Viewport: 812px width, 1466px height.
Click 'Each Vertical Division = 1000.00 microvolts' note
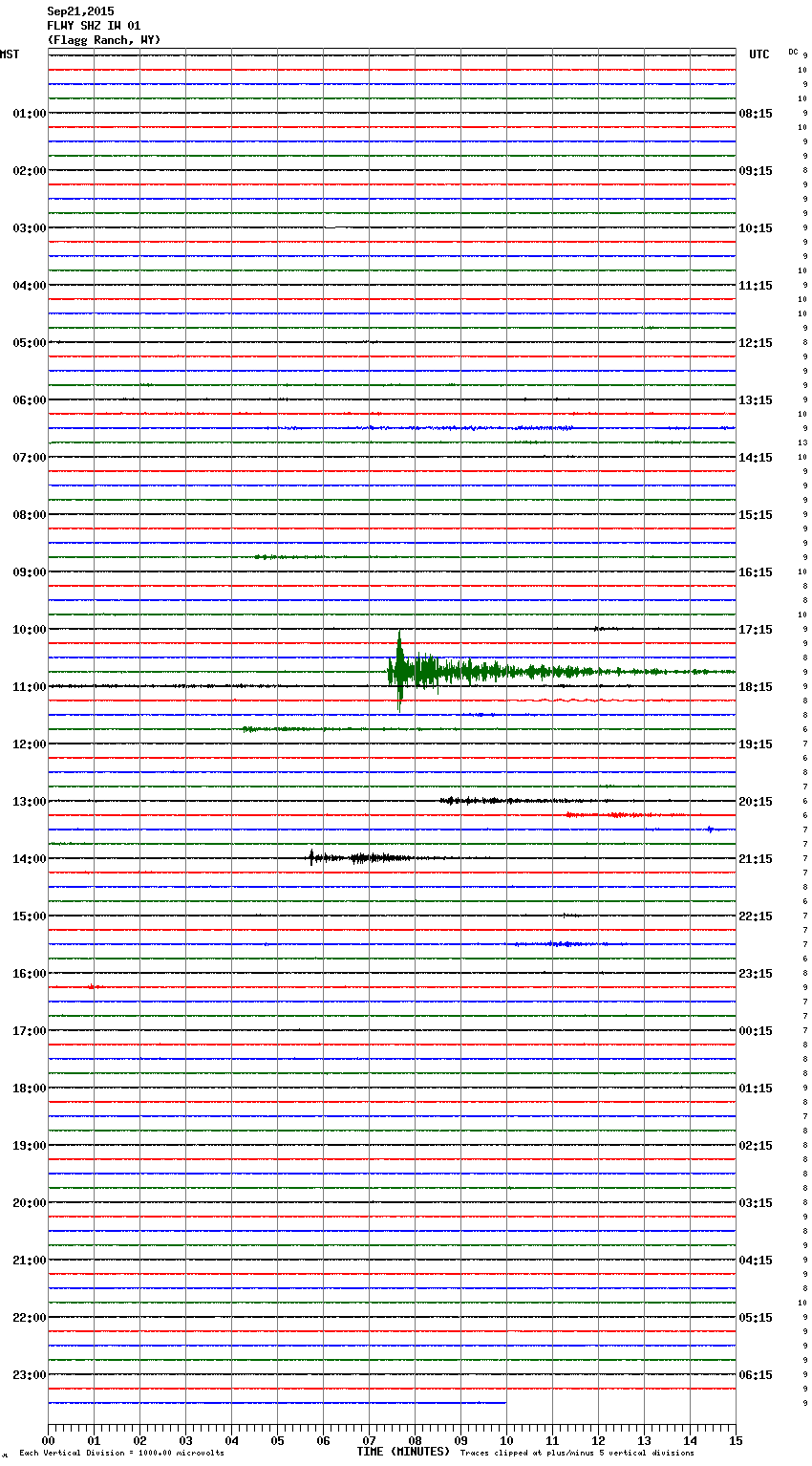click(x=121, y=1454)
